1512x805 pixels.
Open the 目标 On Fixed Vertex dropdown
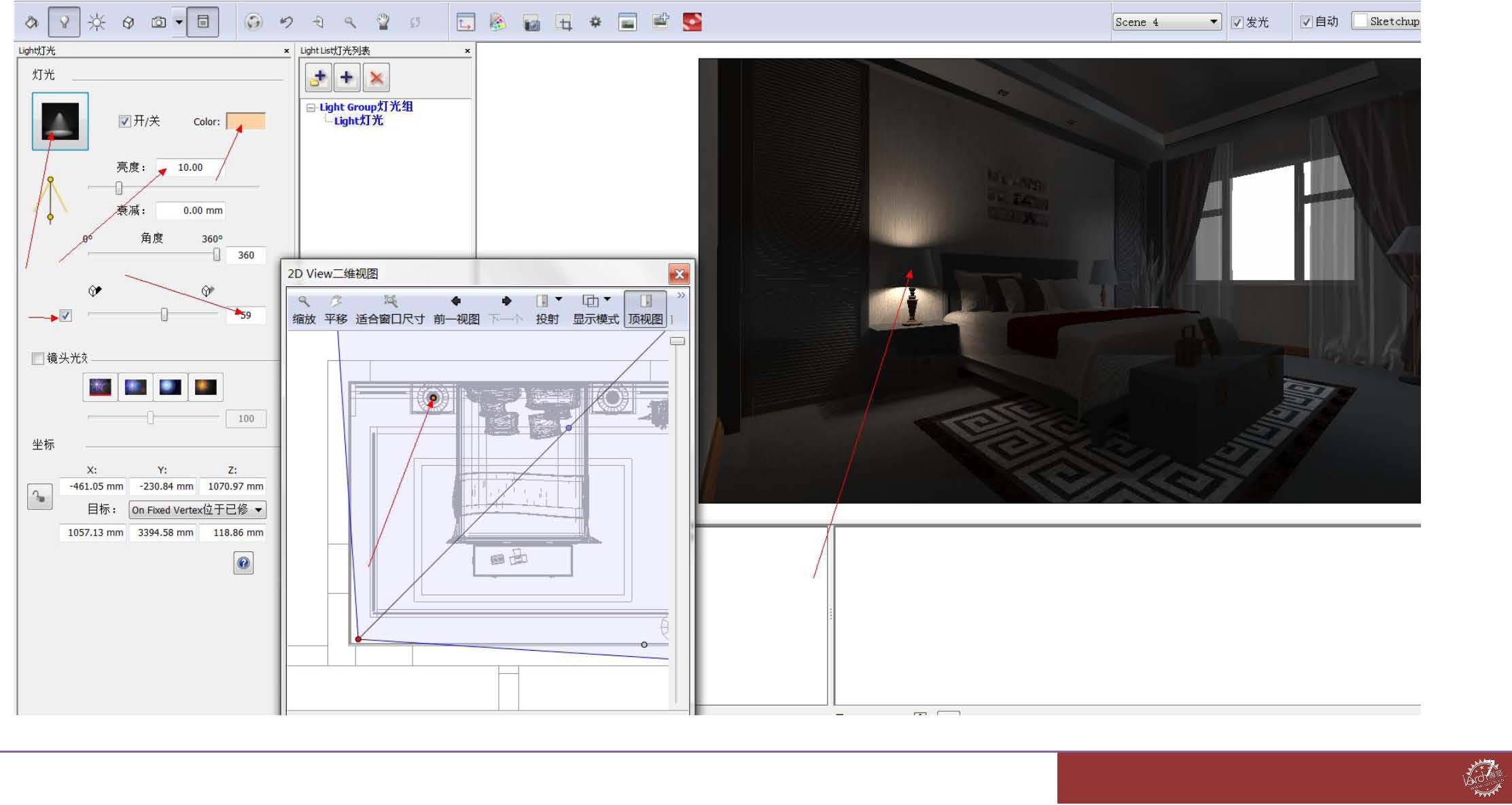(x=198, y=510)
